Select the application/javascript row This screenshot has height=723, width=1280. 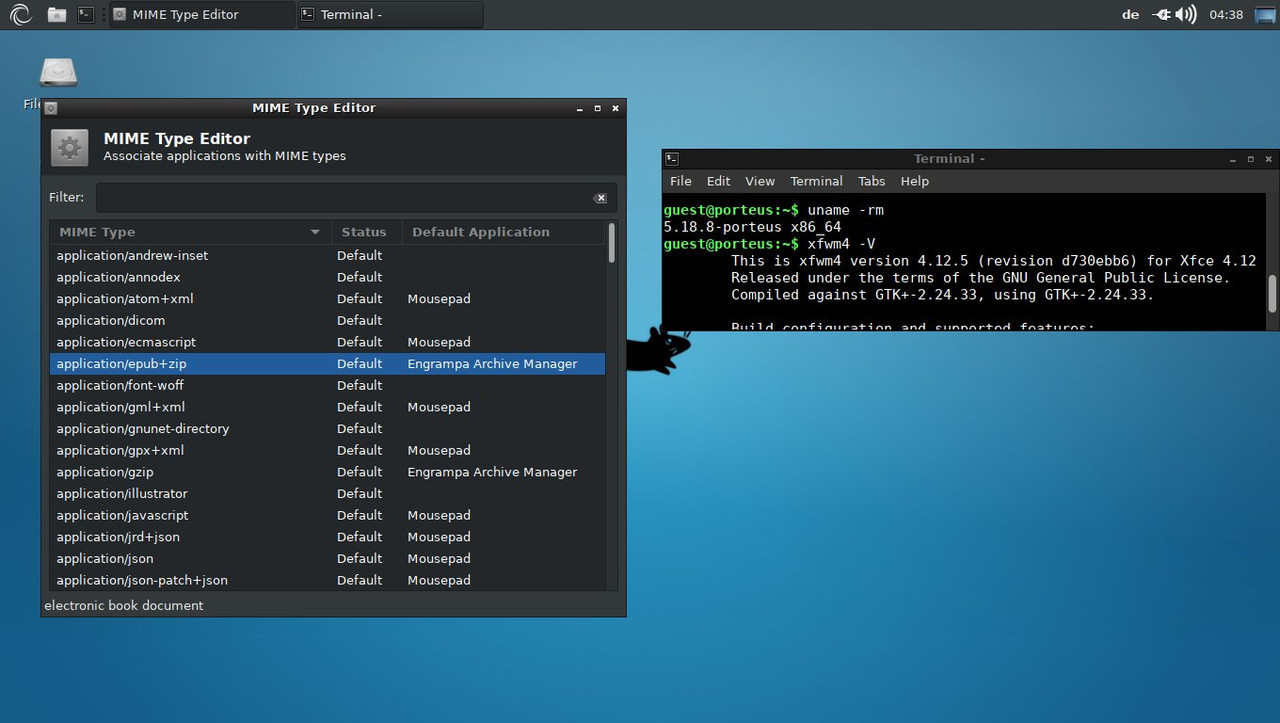tap(327, 515)
